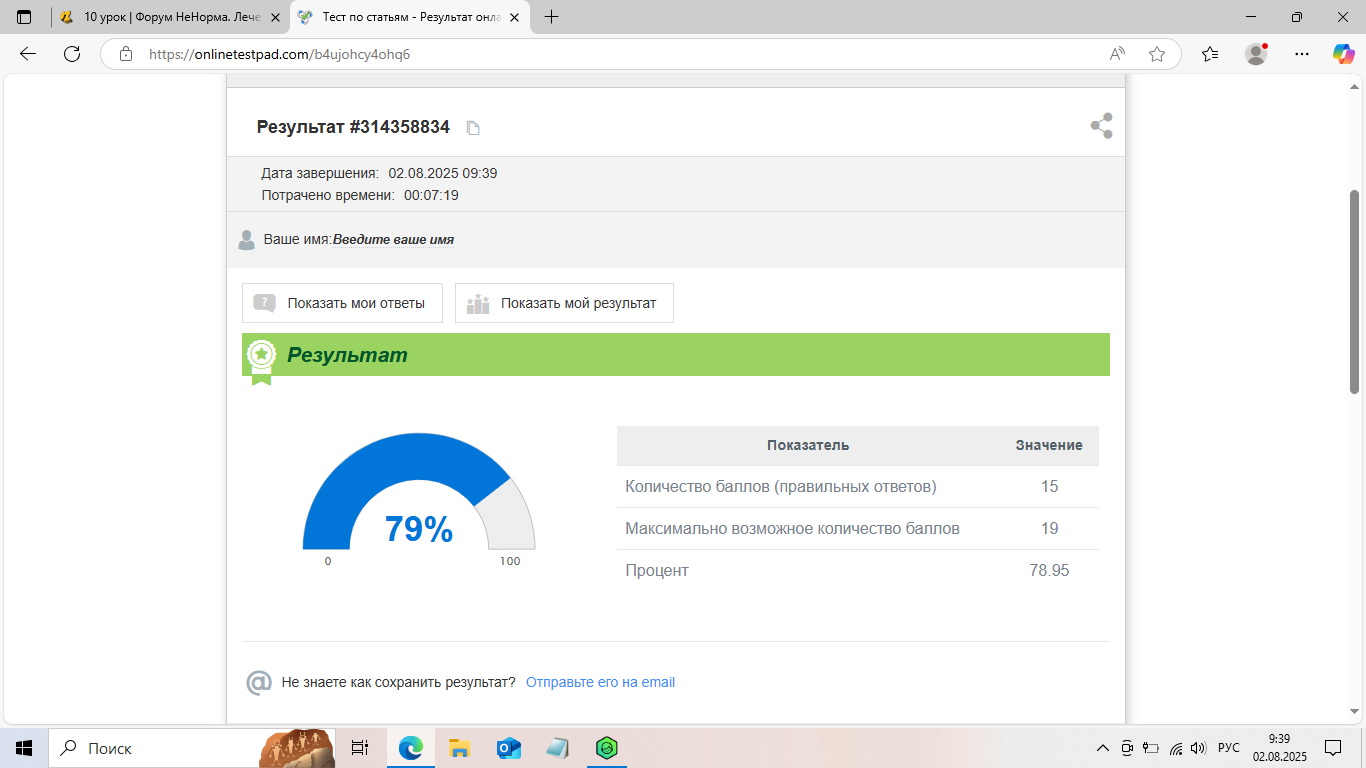Screen dimensions: 1366x768
Task: Click the time spent value "00:07:19"
Action: tap(431, 195)
